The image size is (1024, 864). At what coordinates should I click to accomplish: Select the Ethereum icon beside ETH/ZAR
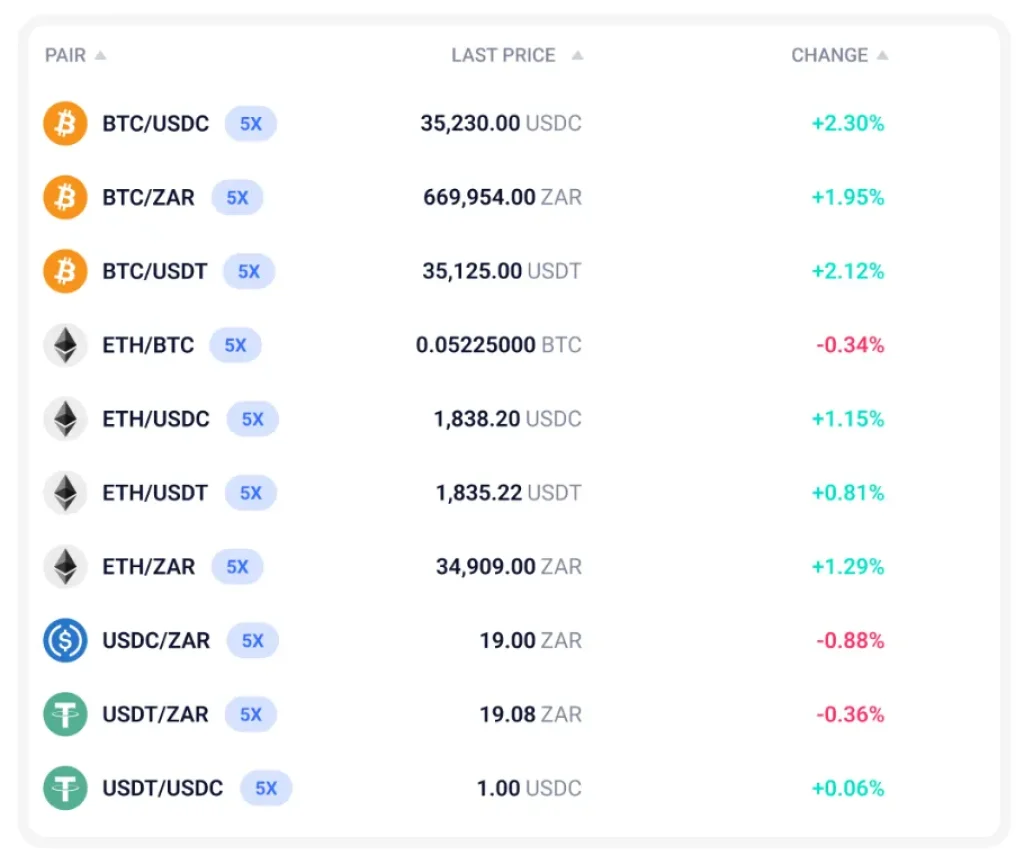[x=65, y=566]
